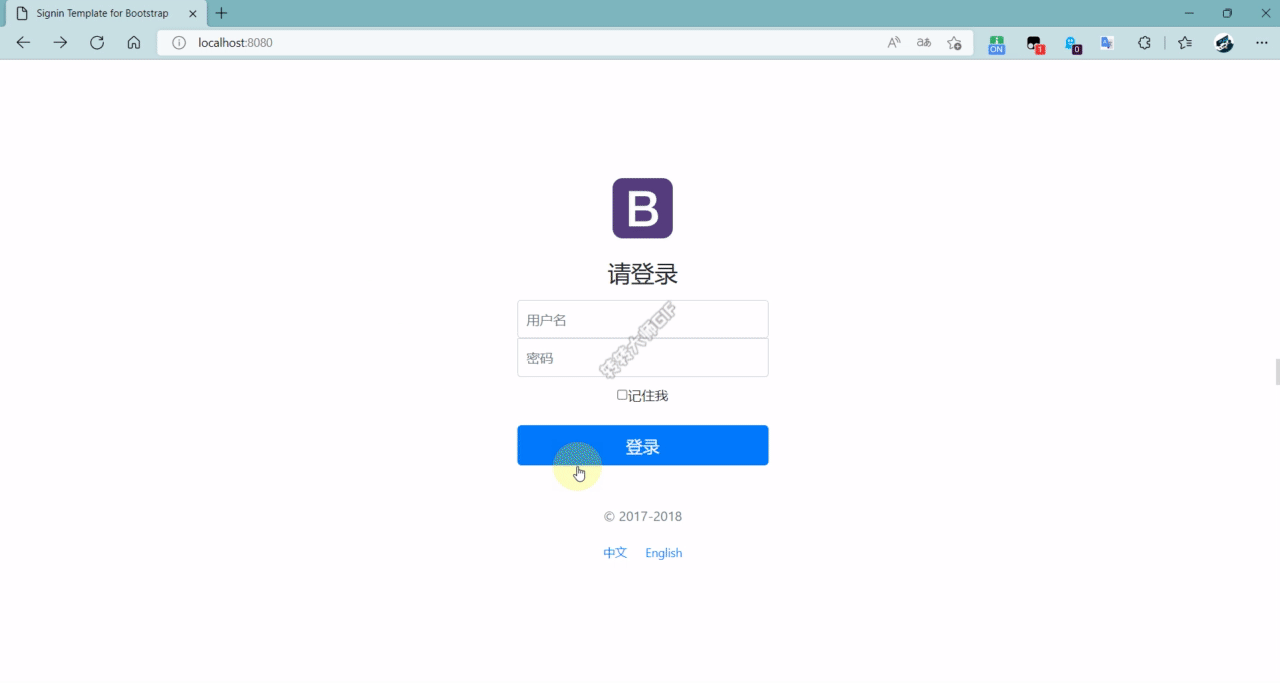Viewport: 1280px width, 683px height.
Task: Click the browser Forward arrow
Action: pos(60,43)
